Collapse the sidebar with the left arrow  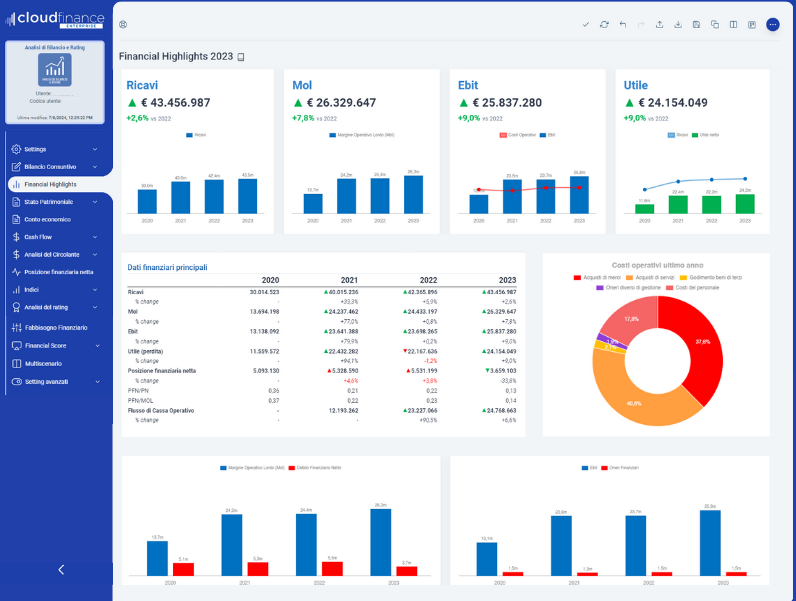point(61,570)
